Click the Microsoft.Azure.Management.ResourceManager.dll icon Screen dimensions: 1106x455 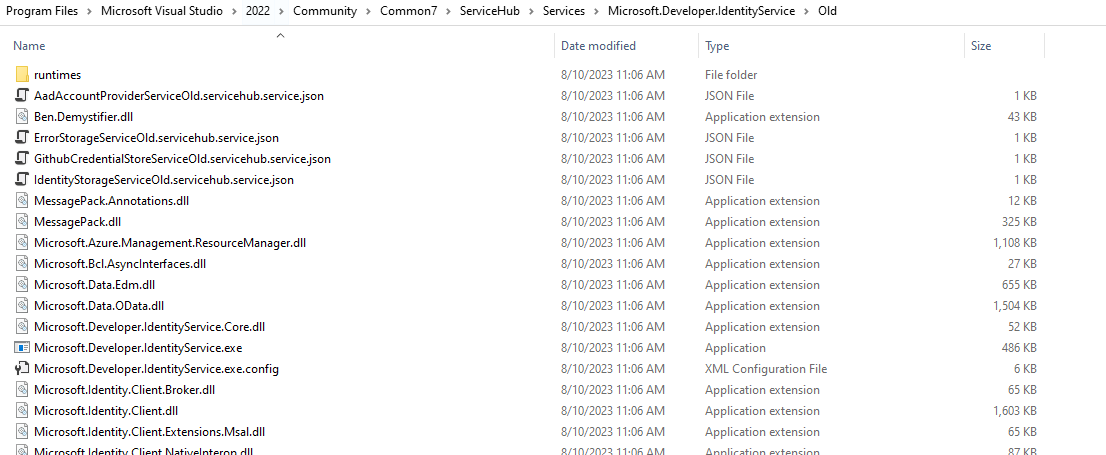click(x=22, y=243)
